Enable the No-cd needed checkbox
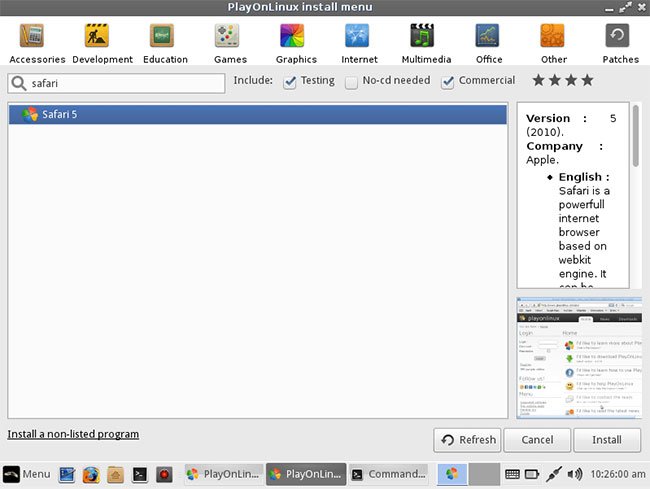The width and height of the screenshot is (650, 489). [x=351, y=82]
